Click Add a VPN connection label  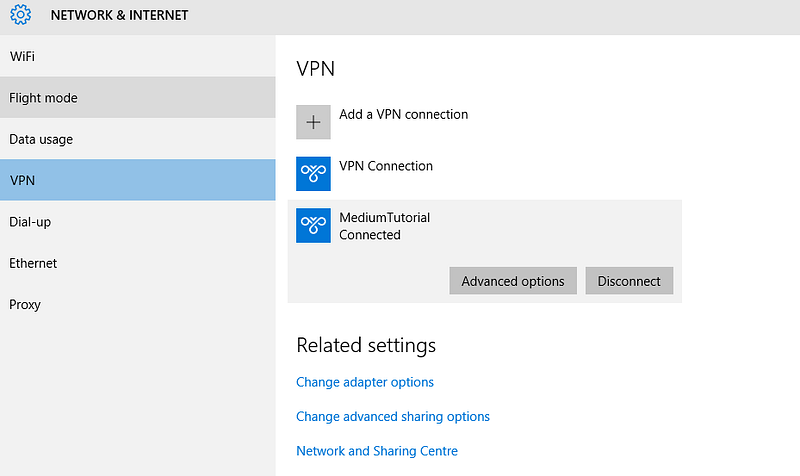click(x=403, y=115)
